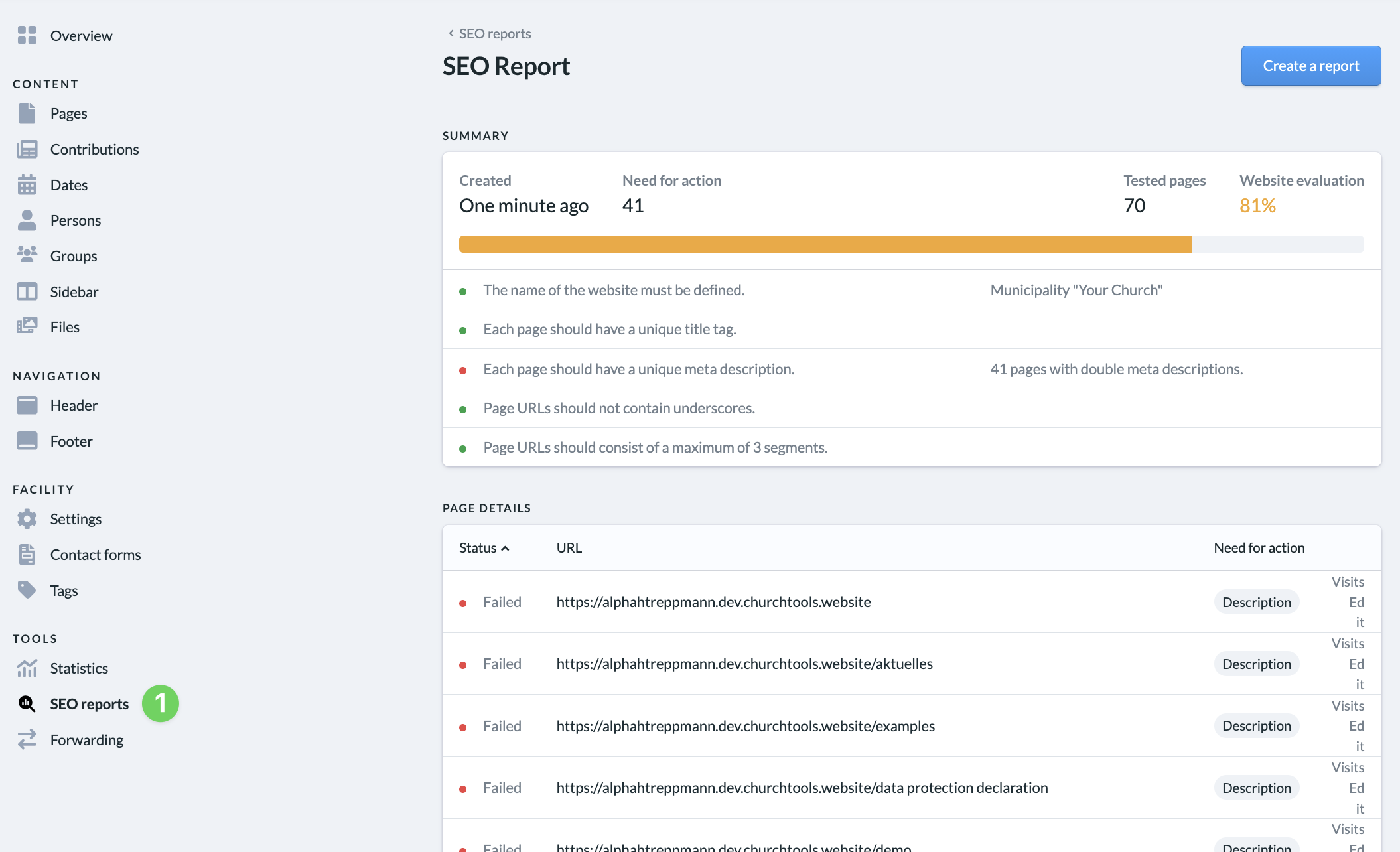Click the URL column header
This screenshot has width=1400, height=852.
569,548
